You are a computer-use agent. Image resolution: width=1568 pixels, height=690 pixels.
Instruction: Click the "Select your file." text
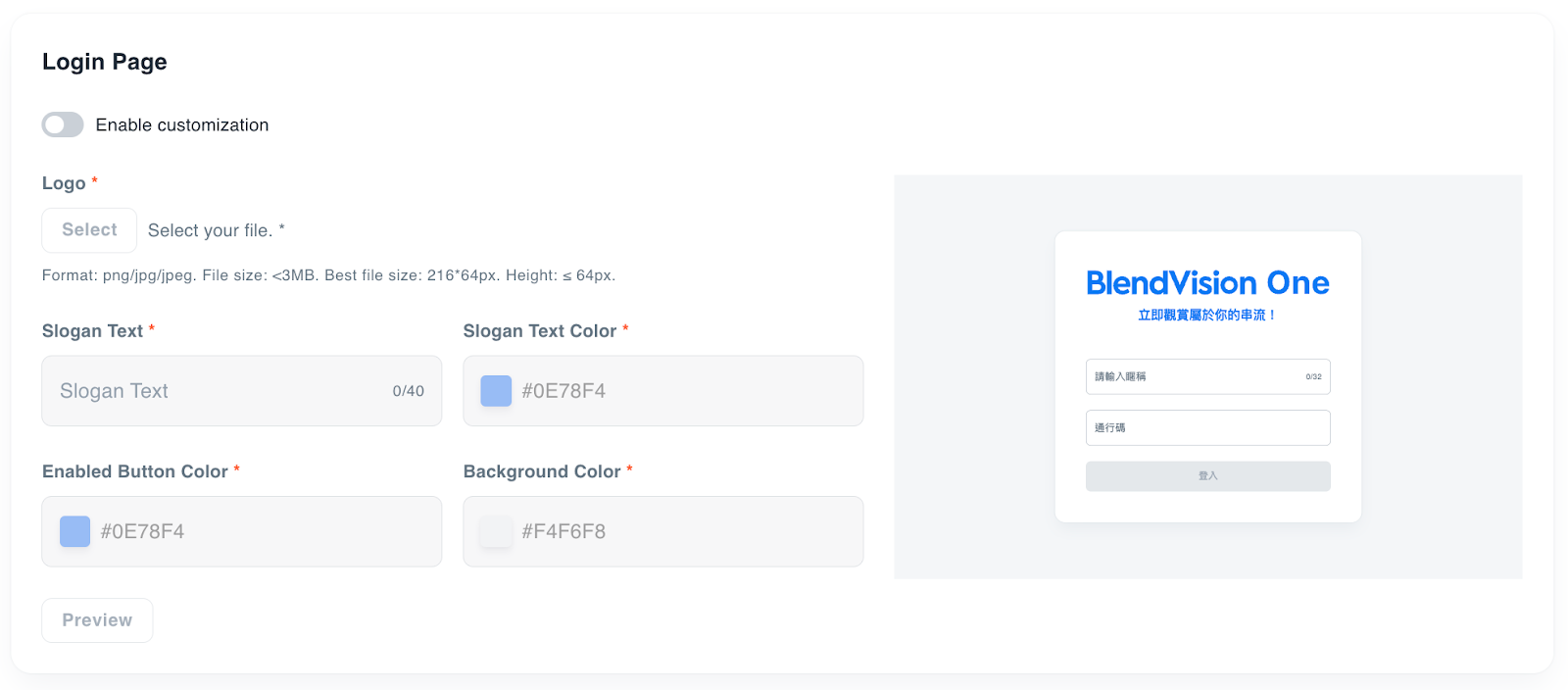211,230
